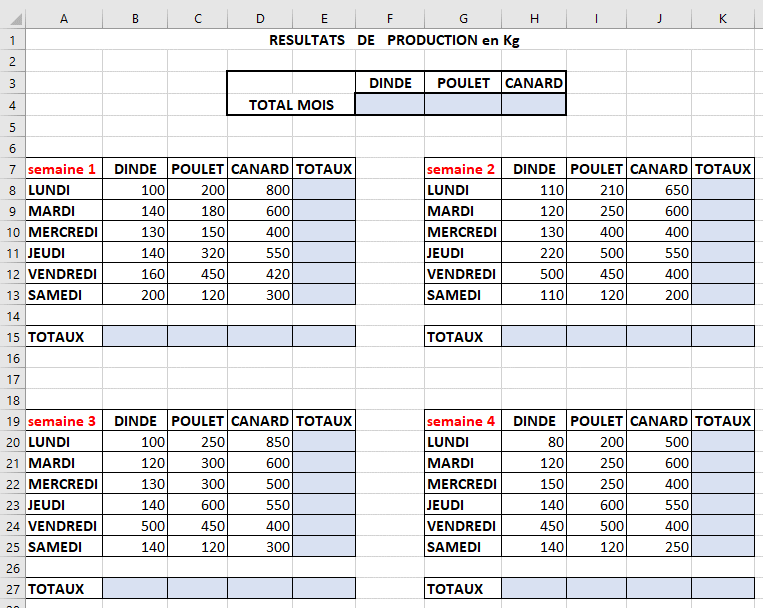Image resolution: width=763 pixels, height=608 pixels.
Task: Click row header 27
Action: [x=12, y=589]
